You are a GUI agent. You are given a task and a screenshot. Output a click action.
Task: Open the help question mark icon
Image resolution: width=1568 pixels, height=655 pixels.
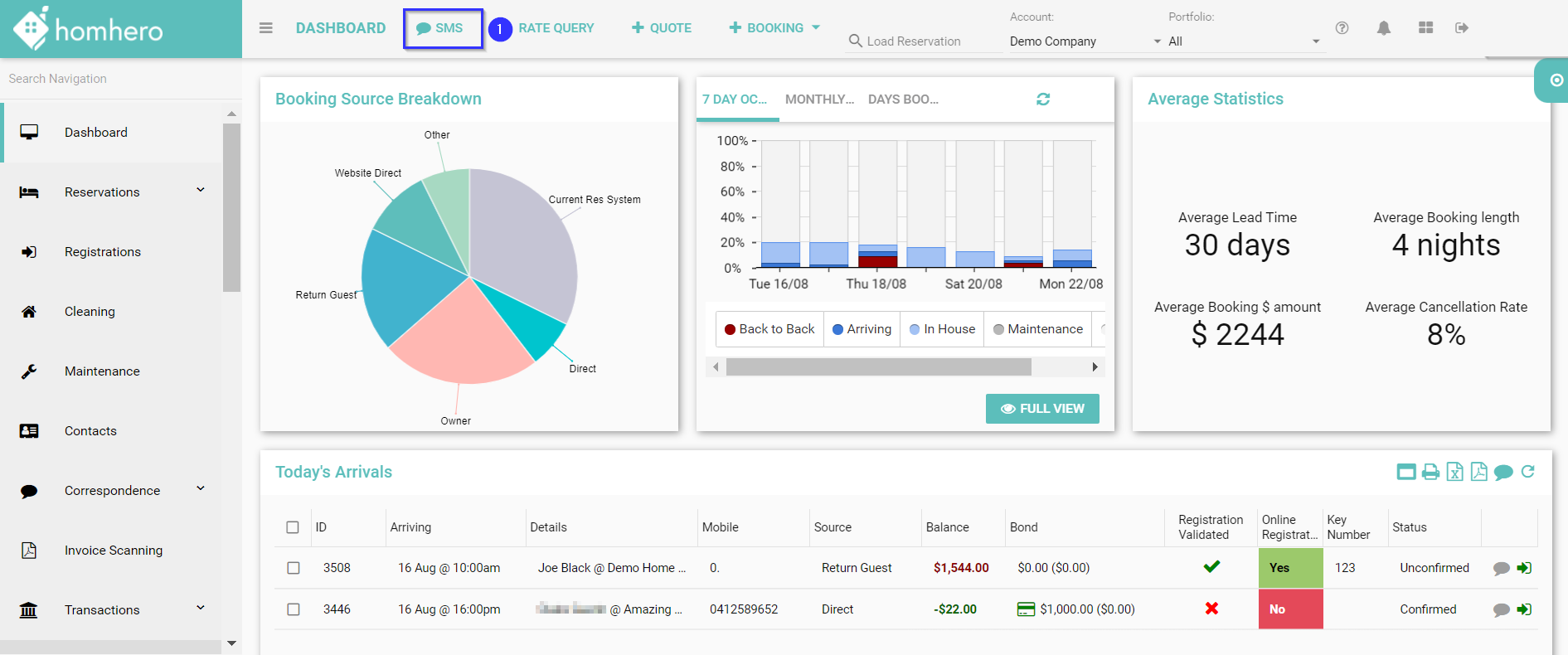coord(1342,28)
